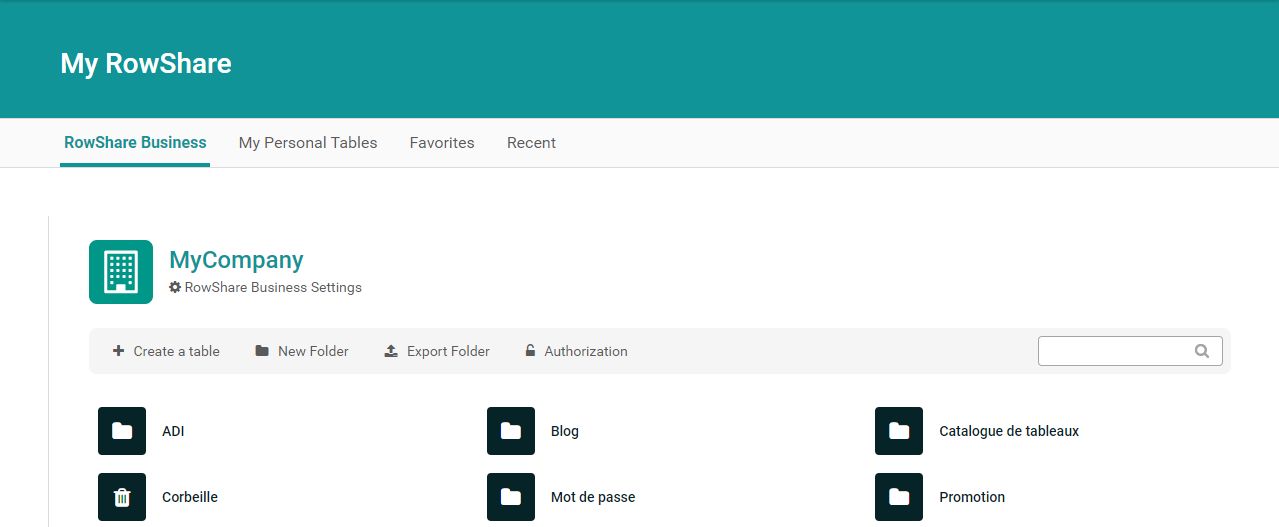Select the Promotion folder name

(x=972, y=497)
